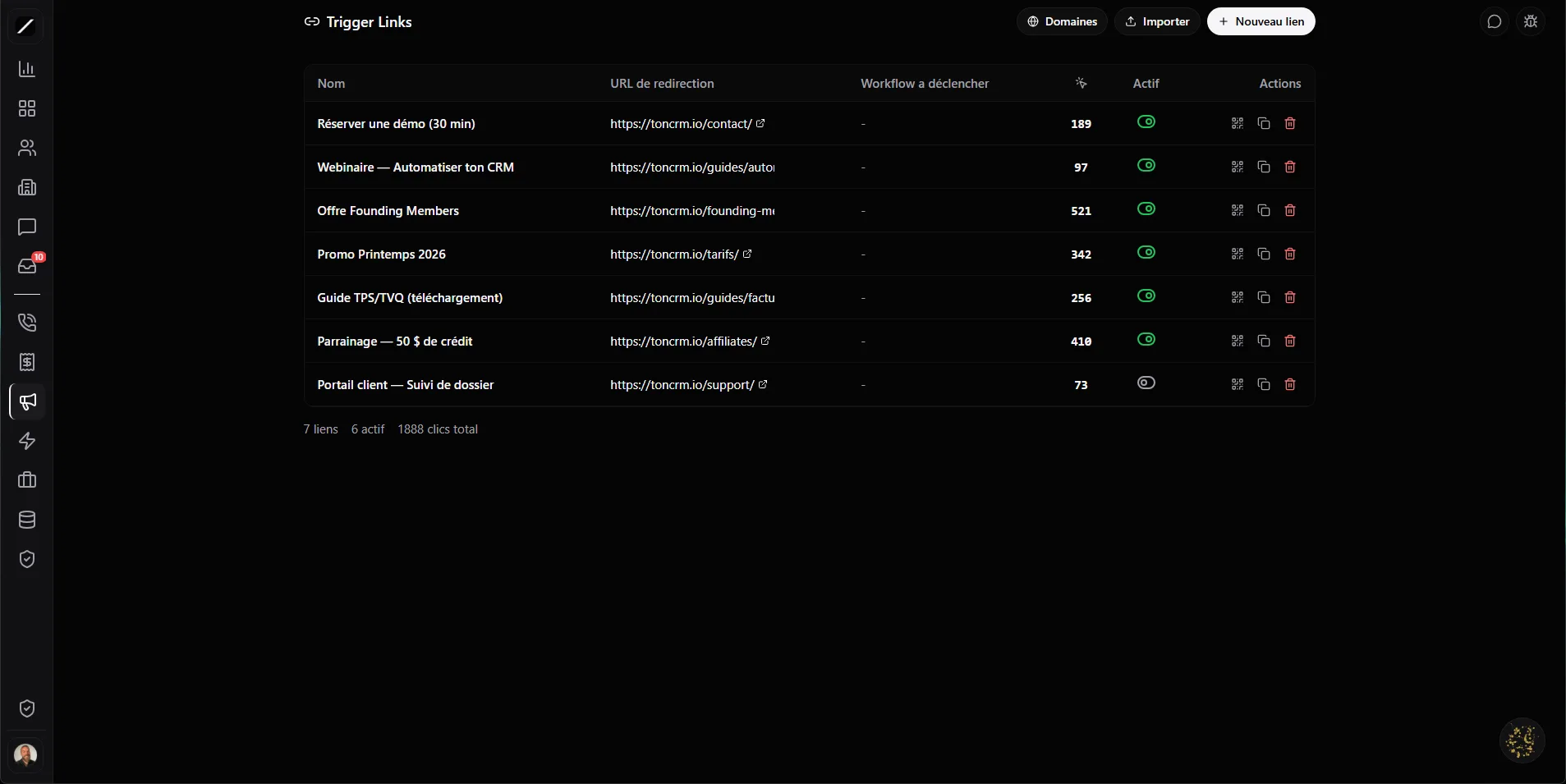Select the Guide TPS/TVQ (téléchargement) name

coord(410,298)
